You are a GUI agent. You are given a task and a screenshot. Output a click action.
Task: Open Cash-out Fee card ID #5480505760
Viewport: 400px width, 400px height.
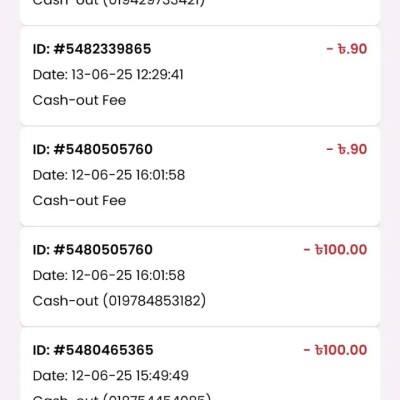200,176
